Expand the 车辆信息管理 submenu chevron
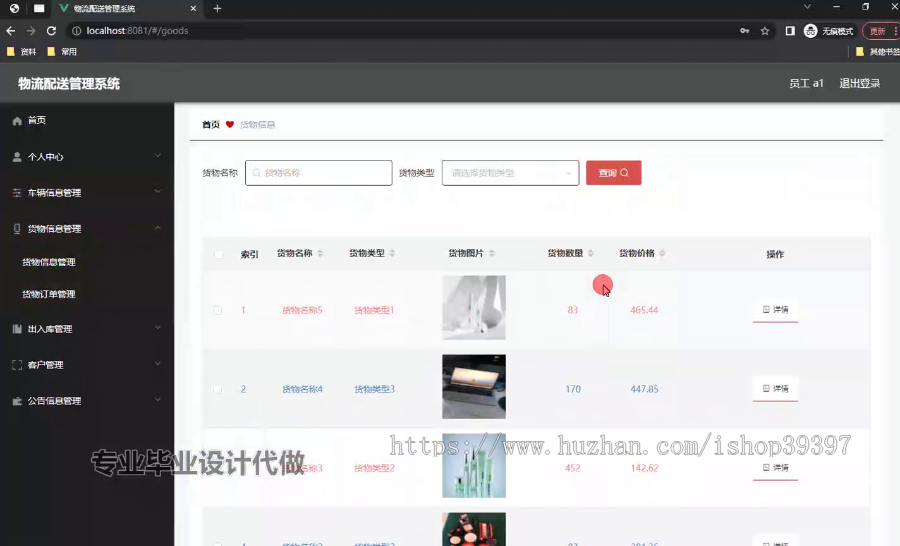 click(157, 192)
